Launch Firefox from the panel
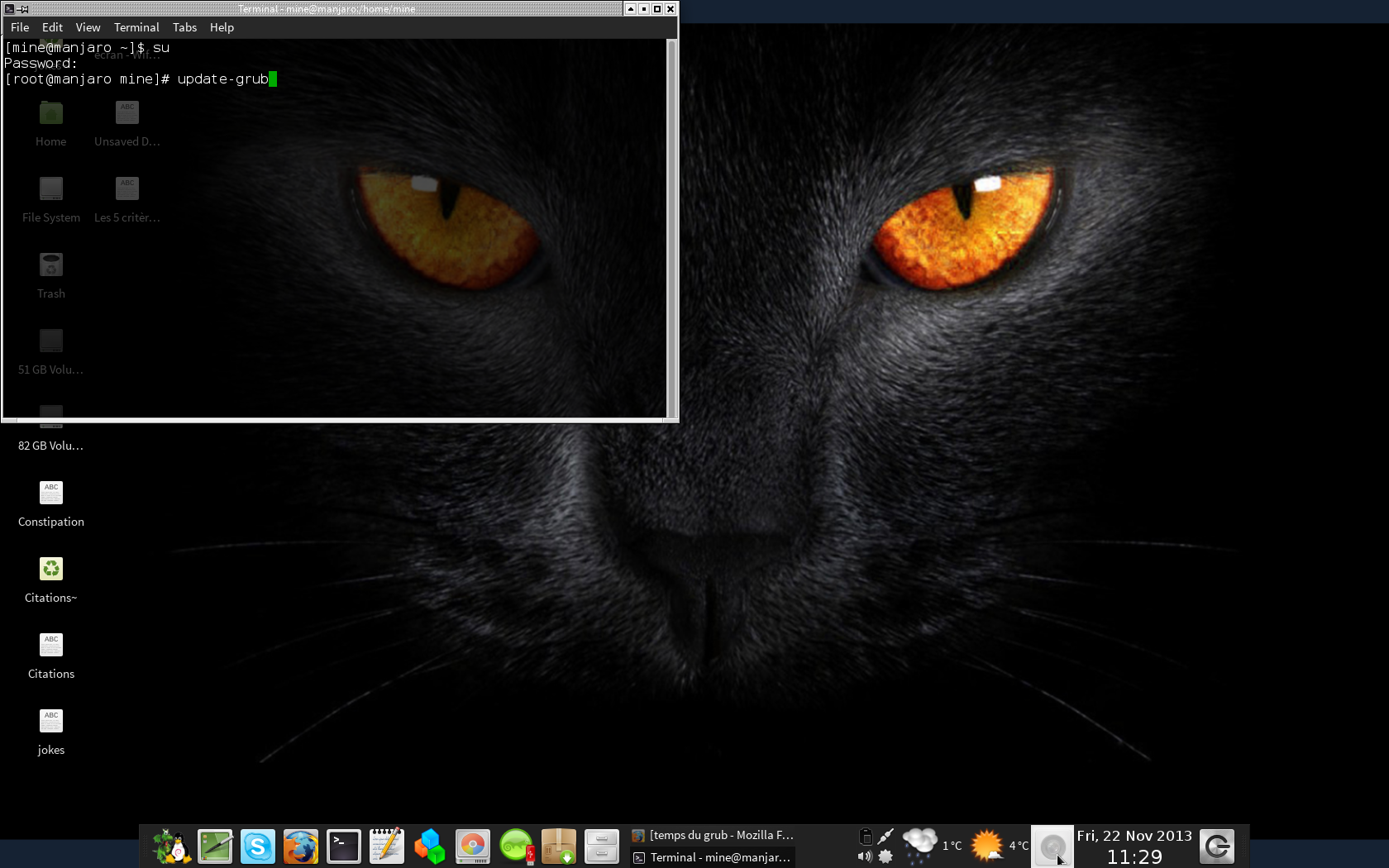This screenshot has width=1389, height=868. [301, 847]
